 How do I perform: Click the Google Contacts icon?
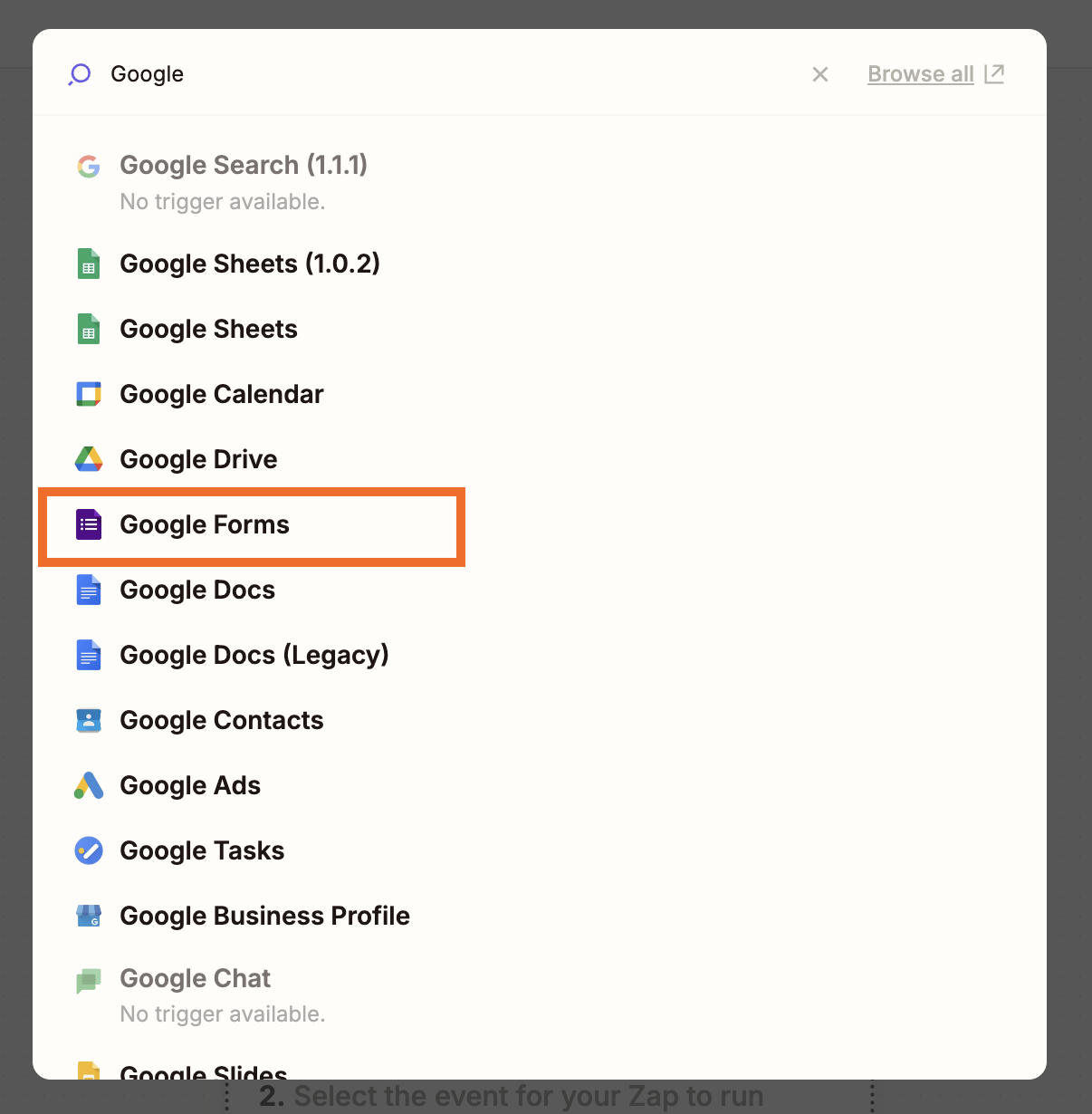pos(89,720)
